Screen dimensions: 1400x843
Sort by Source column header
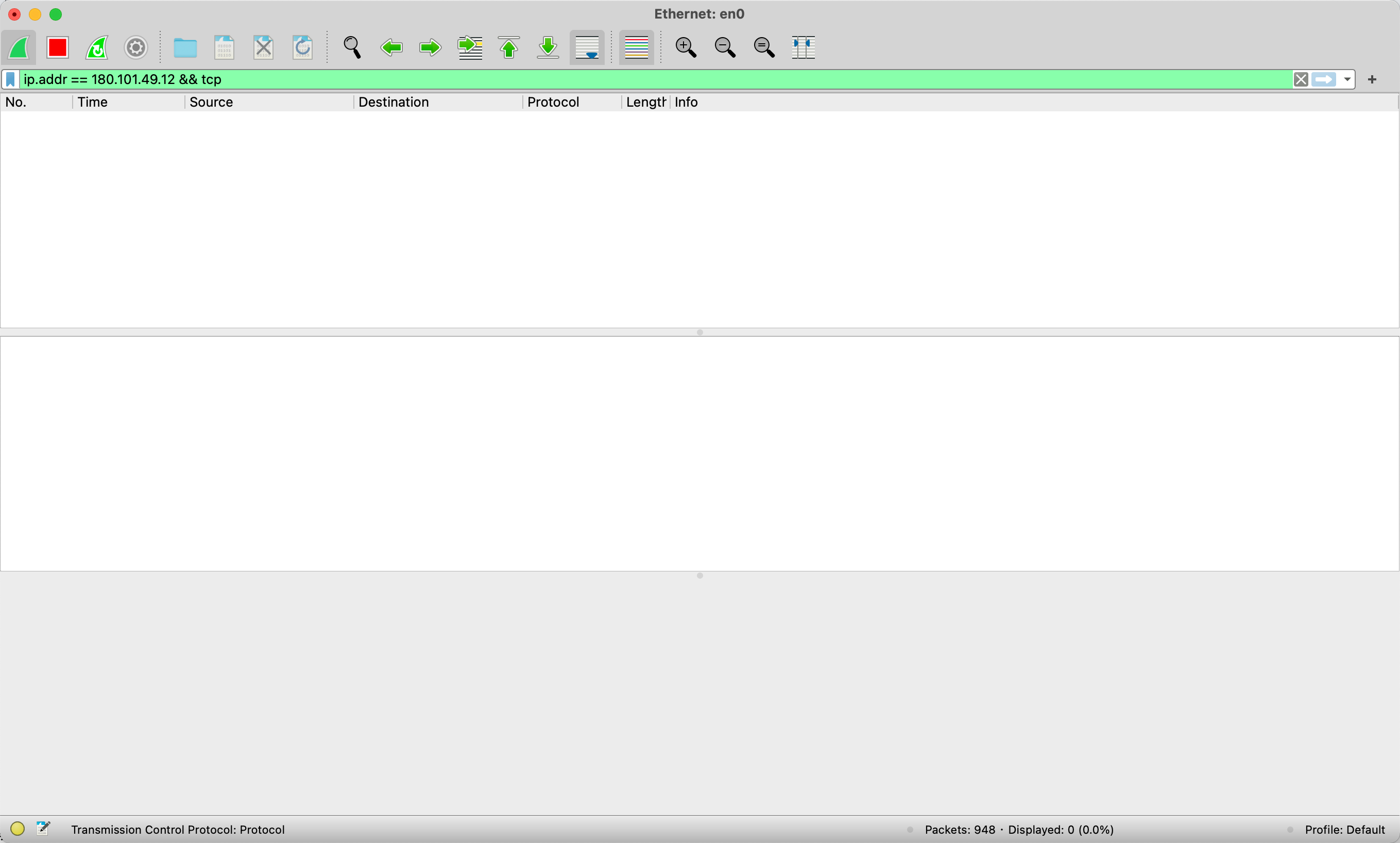click(269, 102)
